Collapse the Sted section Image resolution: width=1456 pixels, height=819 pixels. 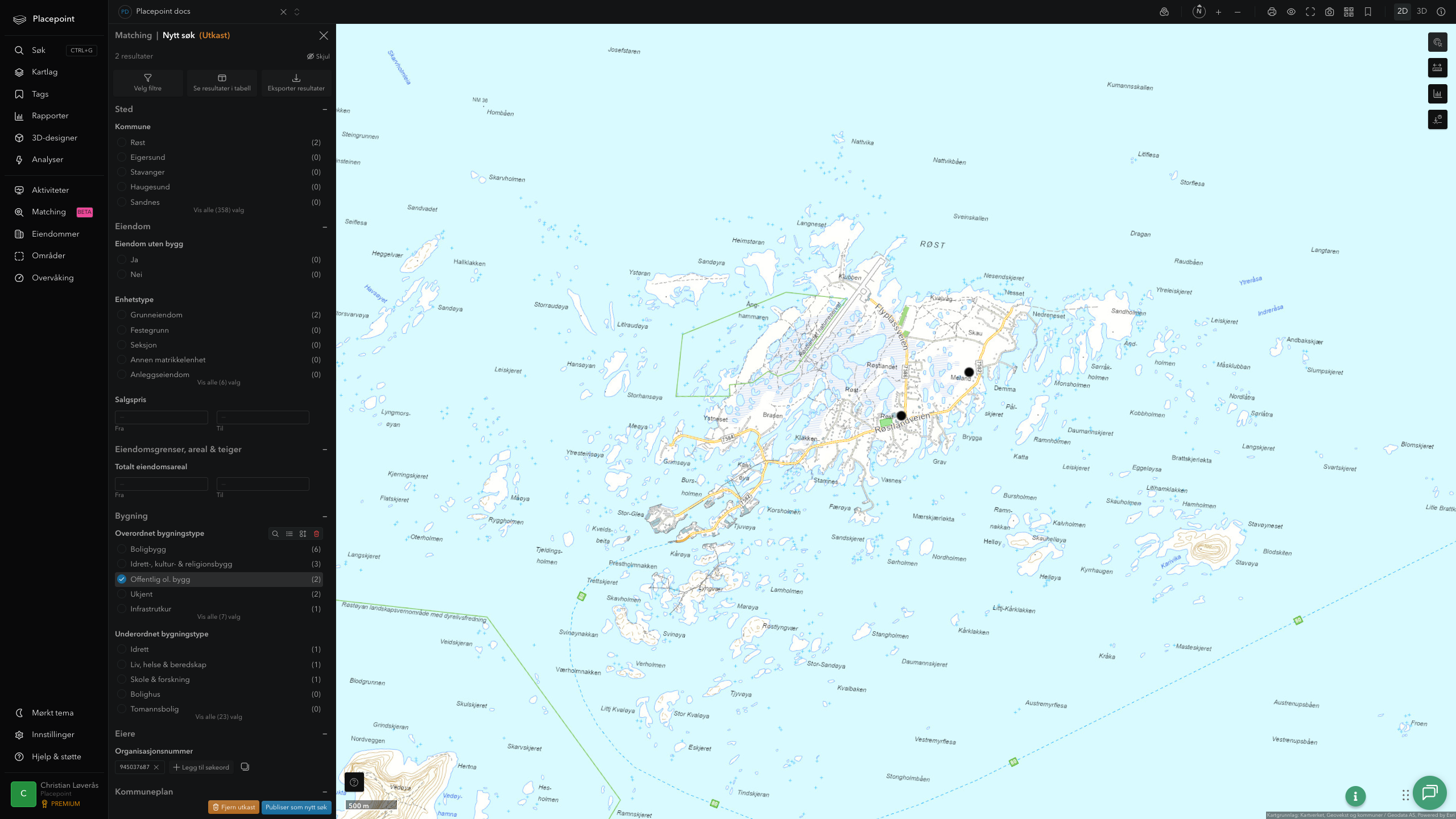coord(325,109)
